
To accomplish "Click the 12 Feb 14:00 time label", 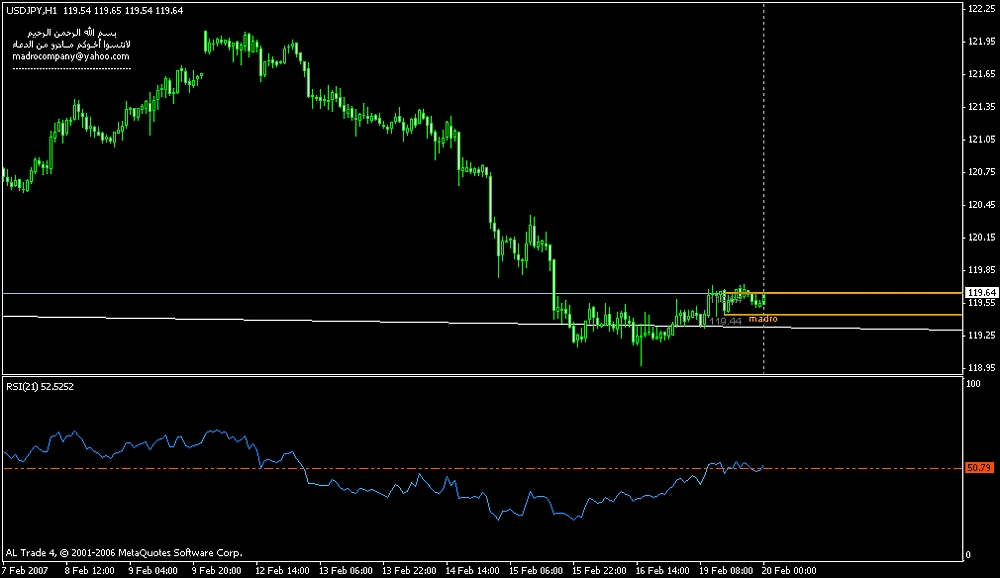I will 282,570.
